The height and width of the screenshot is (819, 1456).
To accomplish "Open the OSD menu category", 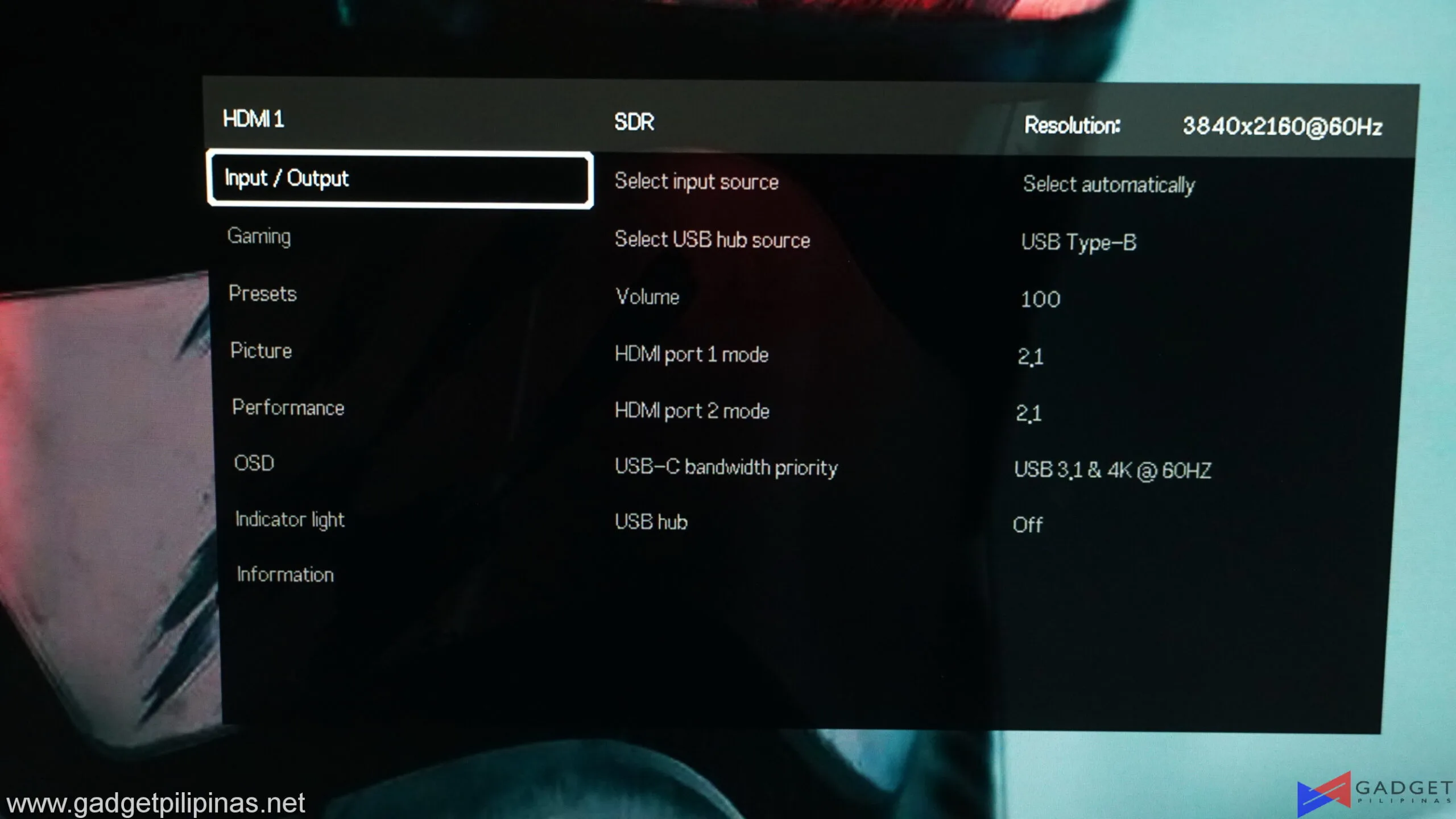I will 254,463.
